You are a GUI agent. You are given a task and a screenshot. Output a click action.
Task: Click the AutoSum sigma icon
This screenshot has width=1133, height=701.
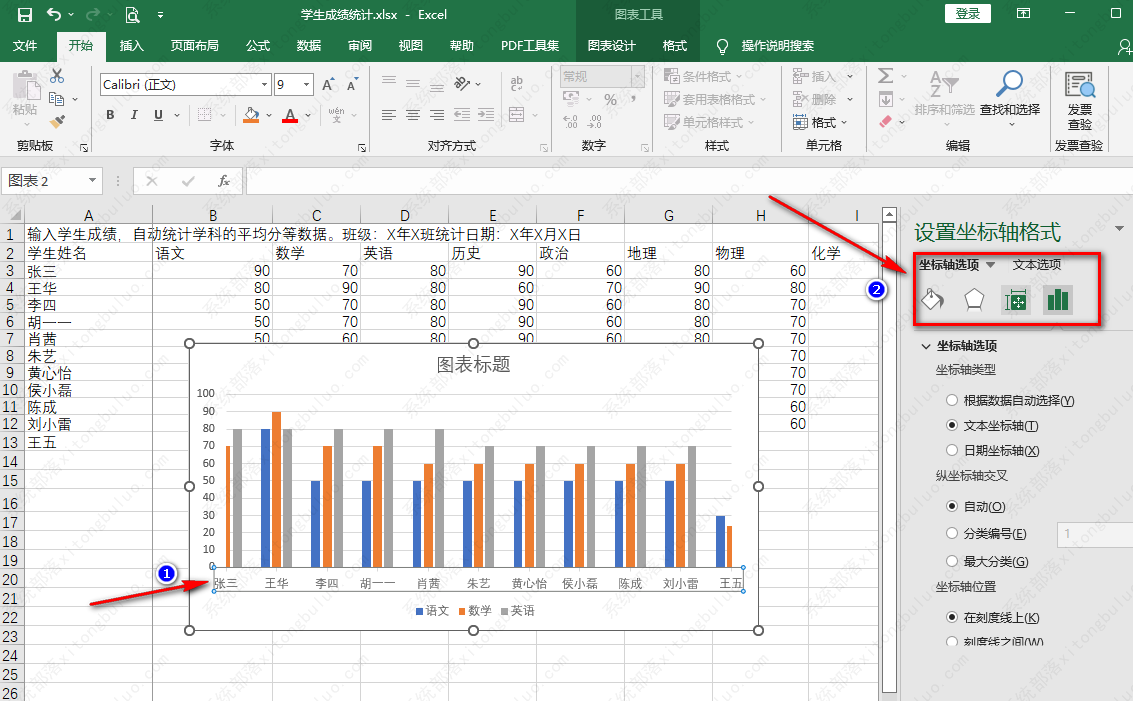coord(885,76)
